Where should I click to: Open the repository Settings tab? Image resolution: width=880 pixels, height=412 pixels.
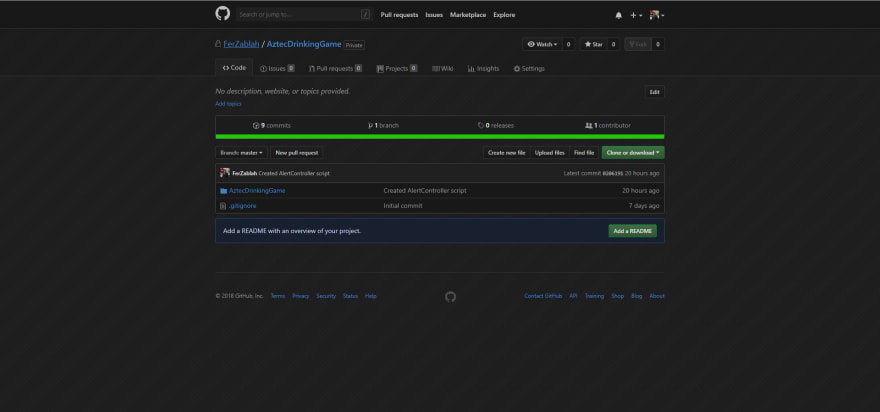tap(529, 68)
